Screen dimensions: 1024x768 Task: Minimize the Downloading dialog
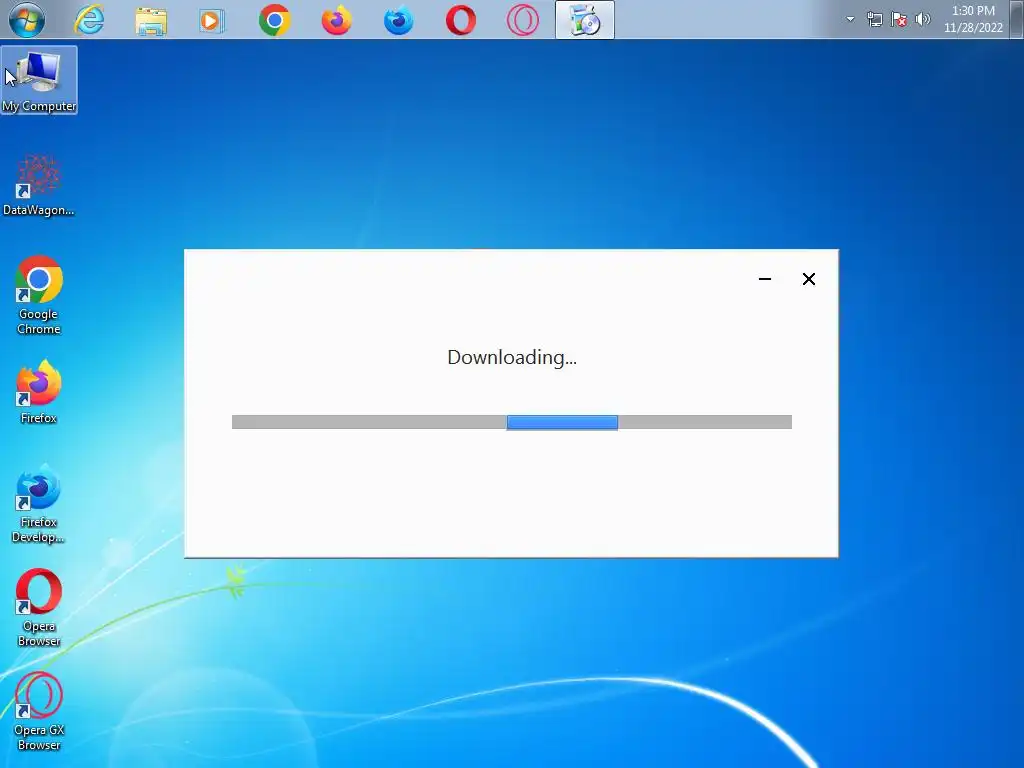765,279
